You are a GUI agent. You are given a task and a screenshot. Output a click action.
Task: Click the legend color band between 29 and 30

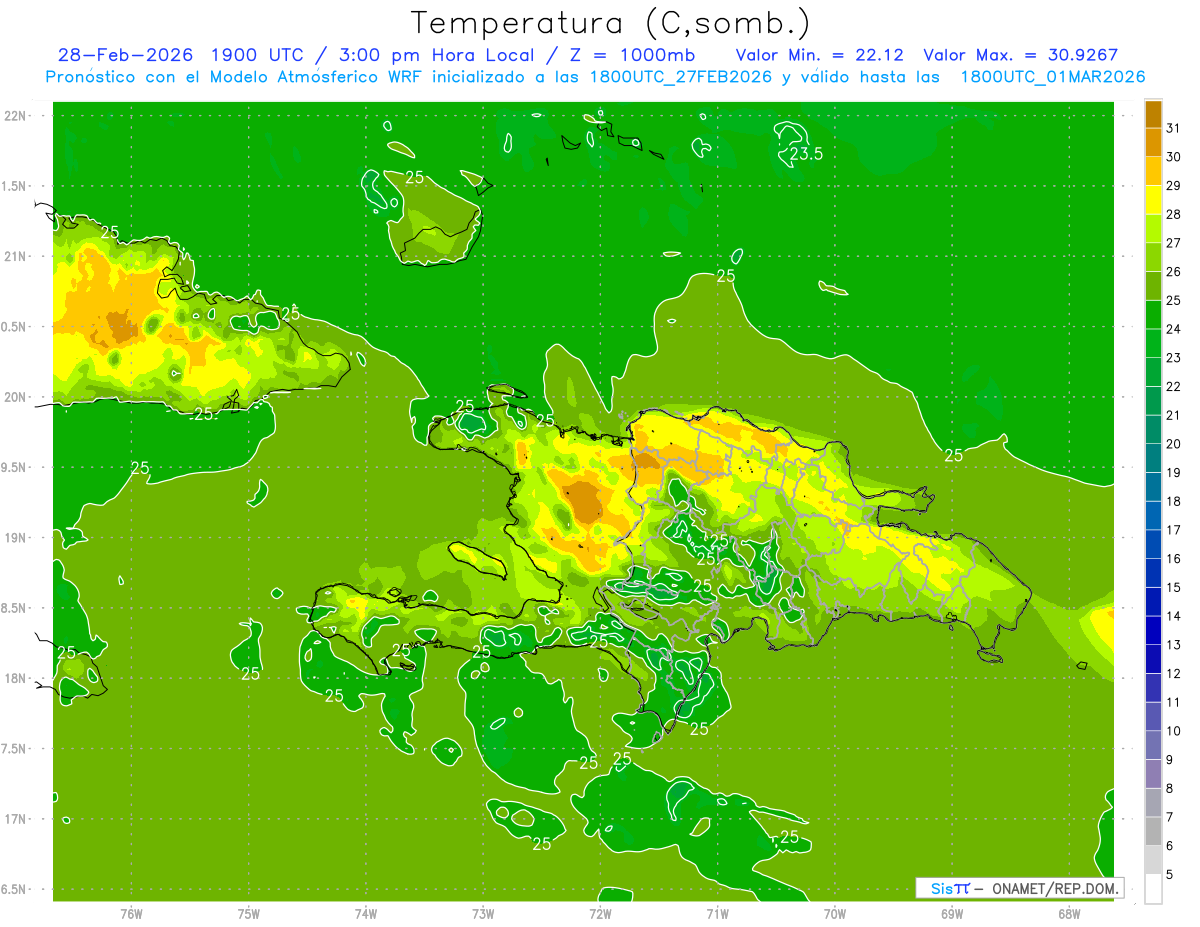pyautogui.click(x=1153, y=171)
